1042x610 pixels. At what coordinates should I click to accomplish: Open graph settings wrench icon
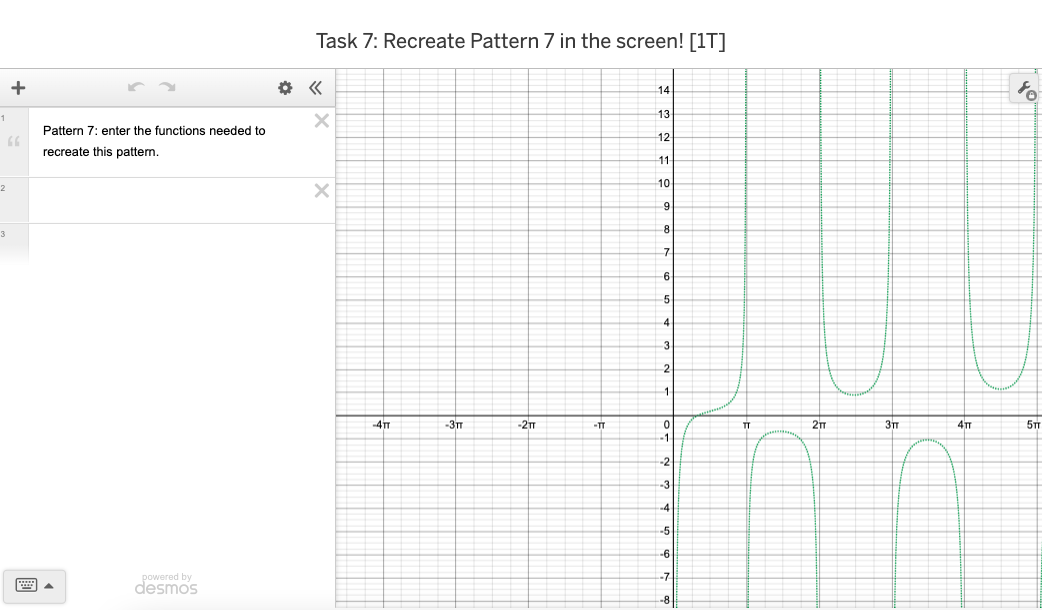1025,88
